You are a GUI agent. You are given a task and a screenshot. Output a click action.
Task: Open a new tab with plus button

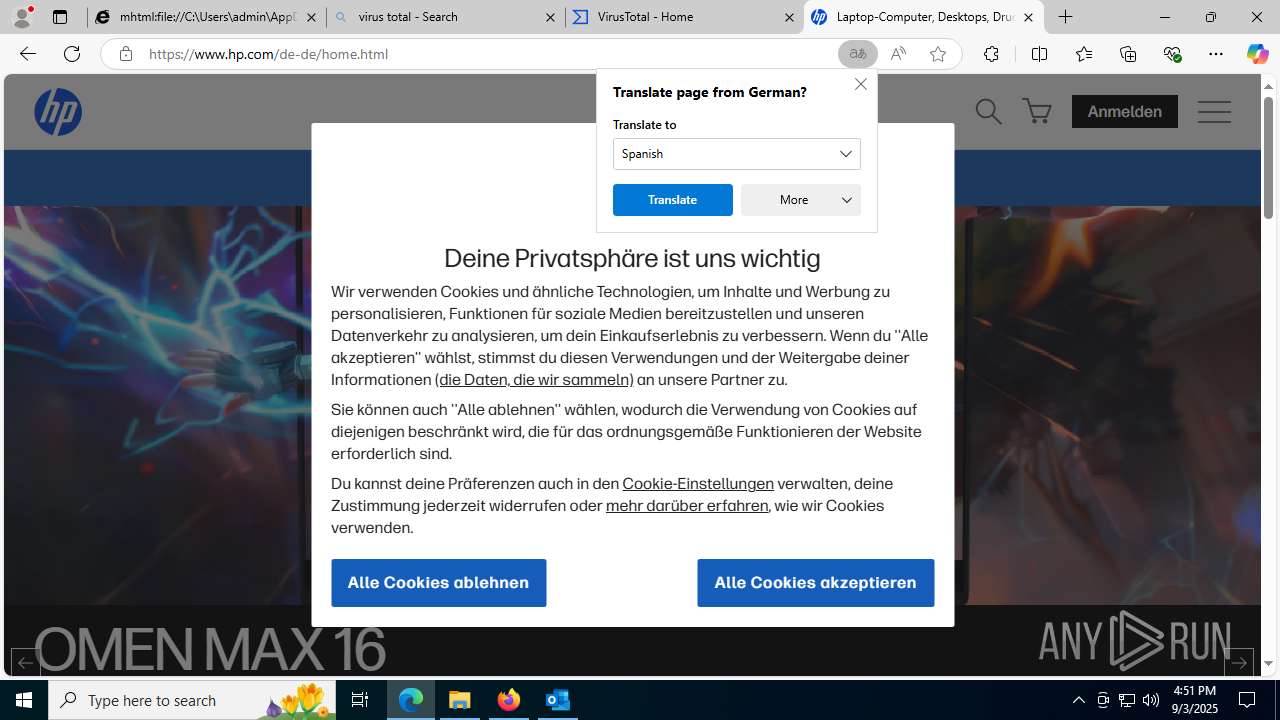click(1066, 17)
